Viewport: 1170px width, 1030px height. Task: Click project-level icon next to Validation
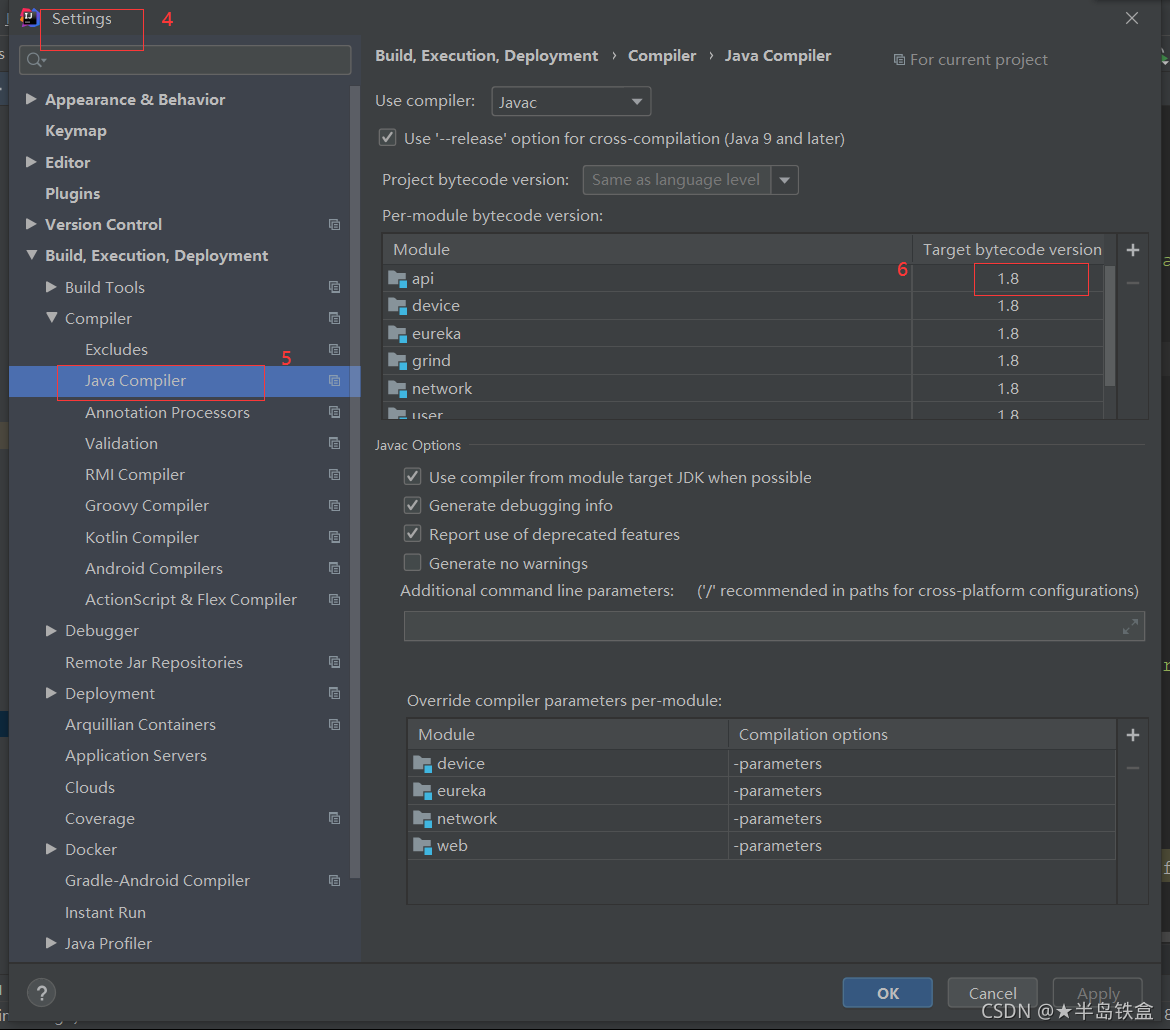pos(334,443)
